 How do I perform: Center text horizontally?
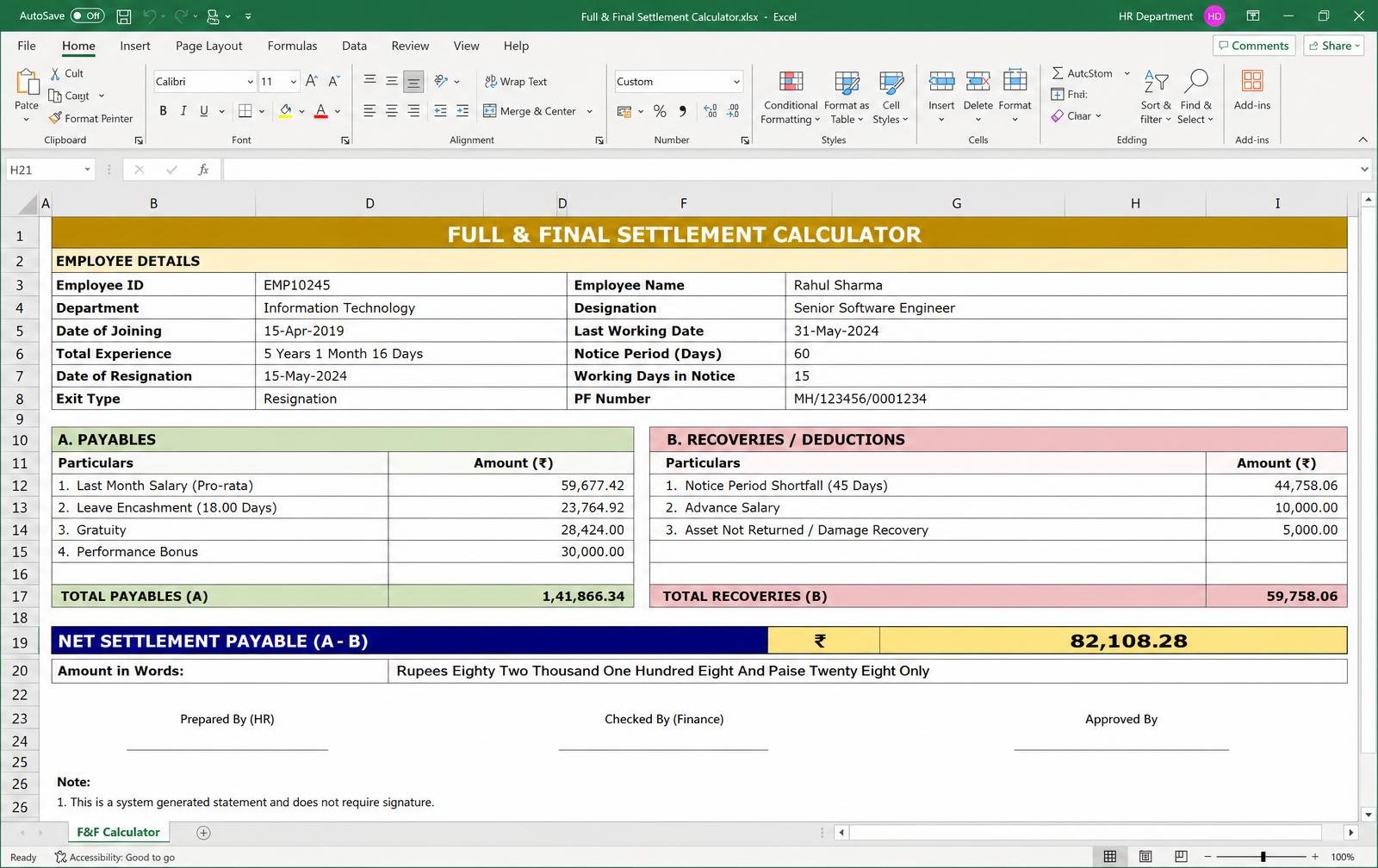pyautogui.click(x=391, y=110)
